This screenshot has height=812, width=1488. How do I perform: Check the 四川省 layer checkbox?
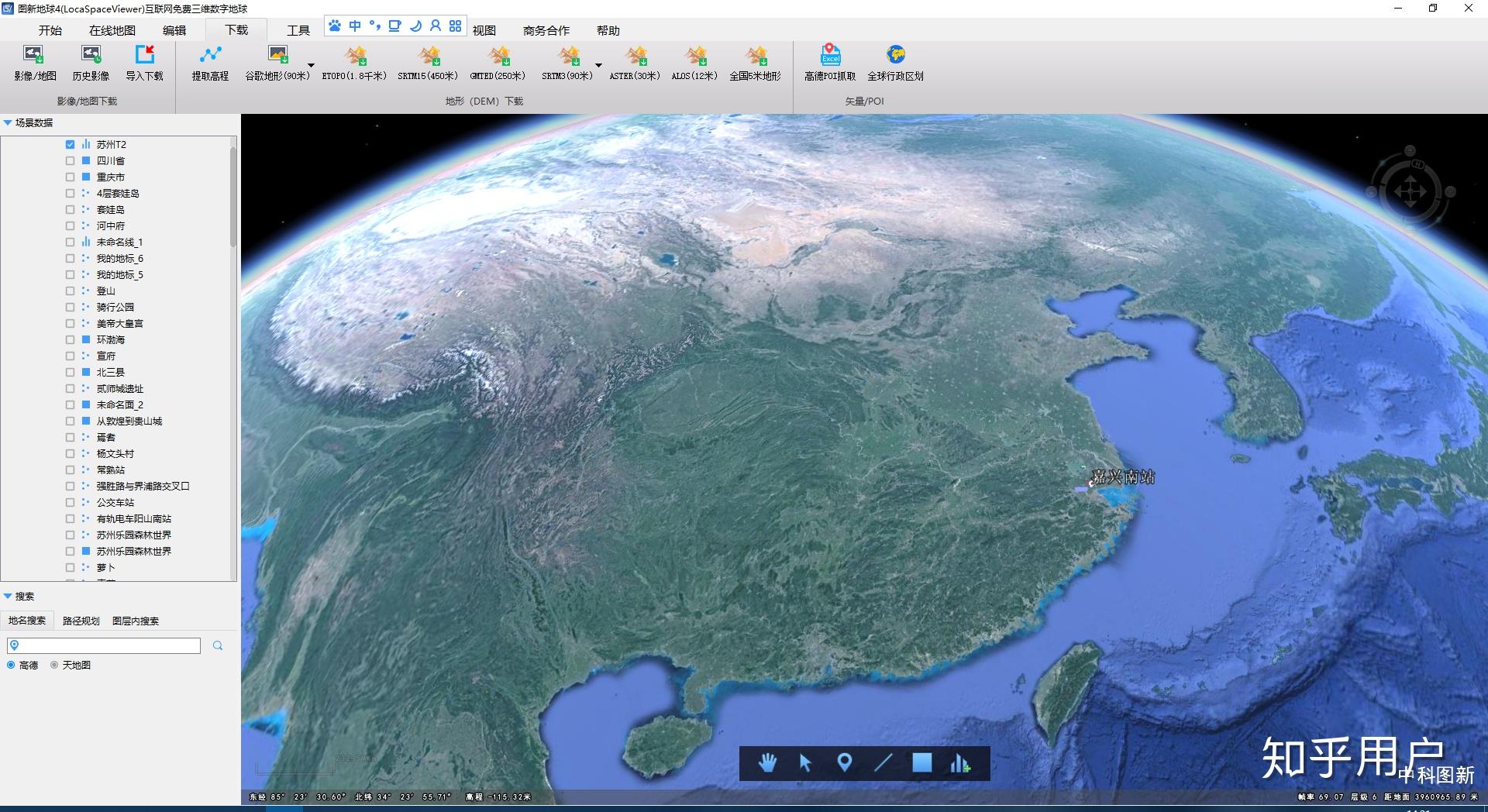tap(71, 161)
